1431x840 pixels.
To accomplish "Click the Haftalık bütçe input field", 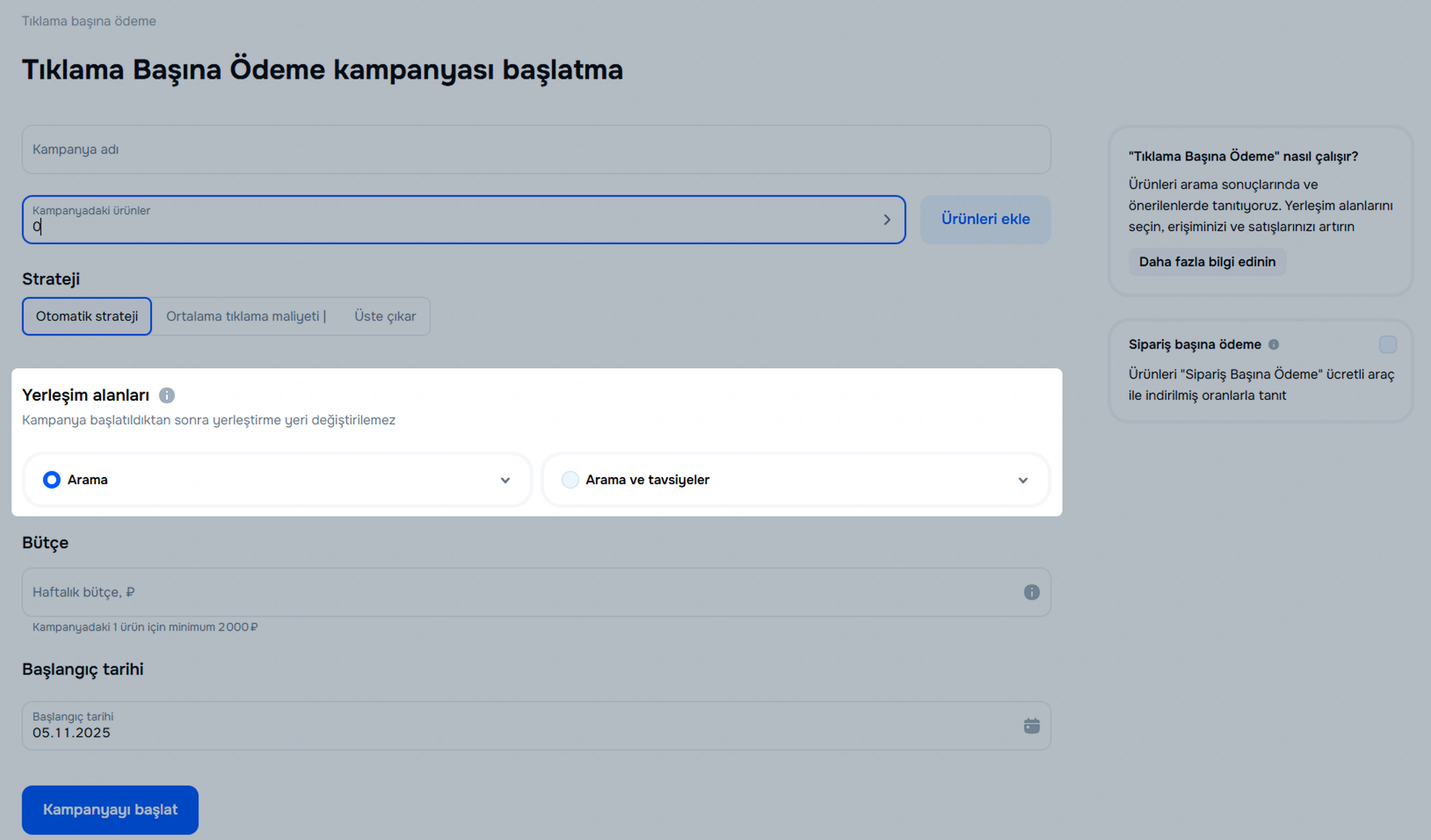I will tap(517, 592).
